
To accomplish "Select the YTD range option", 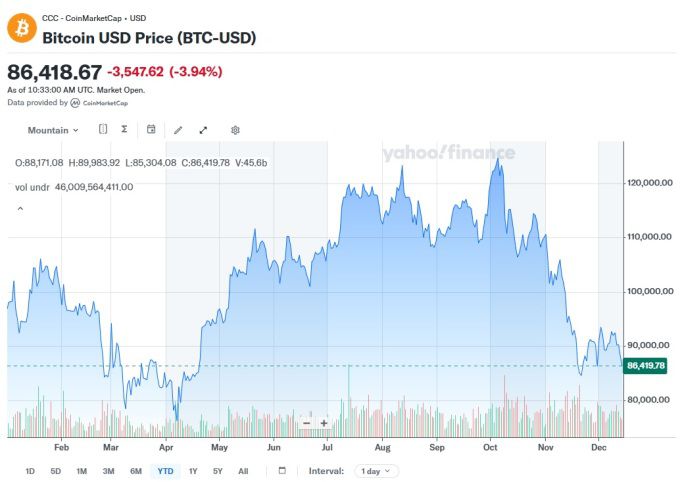I will coord(164,471).
